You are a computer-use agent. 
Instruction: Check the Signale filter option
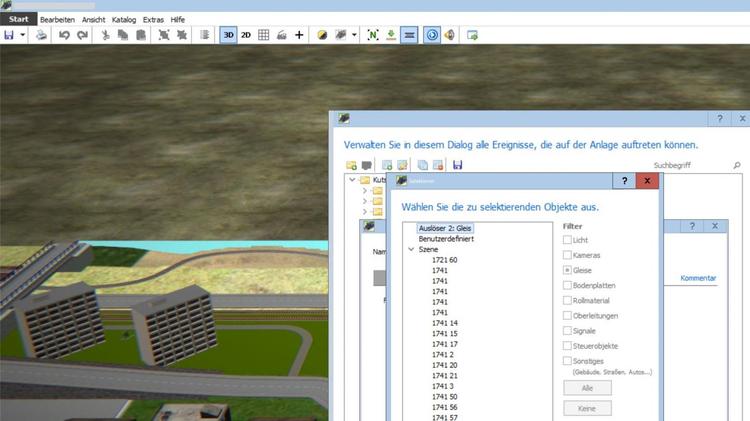pos(568,330)
